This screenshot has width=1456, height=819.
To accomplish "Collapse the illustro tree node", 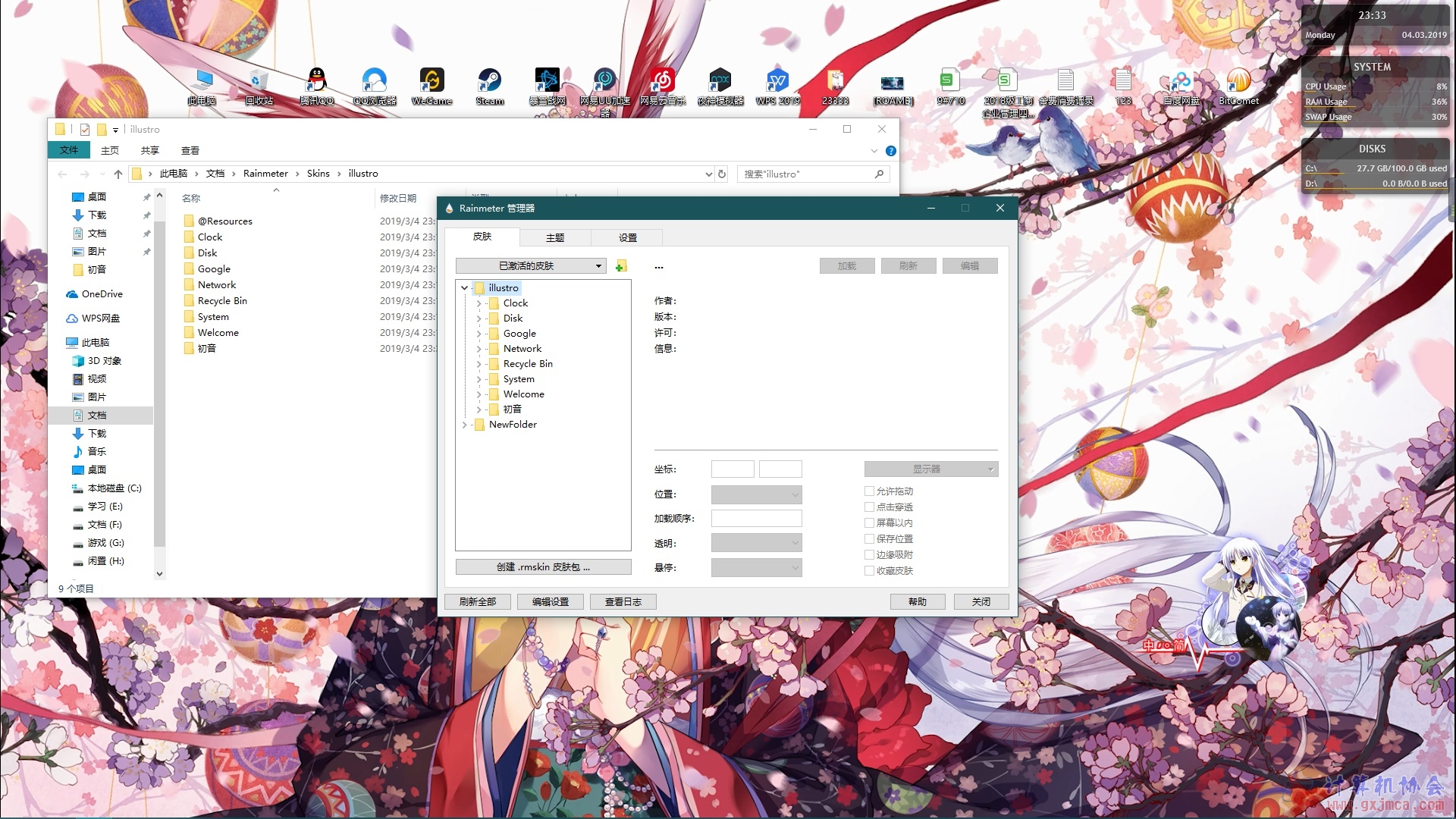I will pyautogui.click(x=464, y=288).
